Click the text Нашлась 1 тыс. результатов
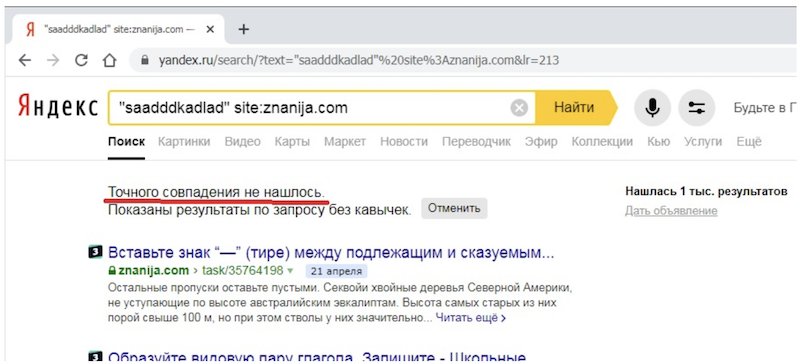Viewport: 800px width, 364px height. point(706,192)
